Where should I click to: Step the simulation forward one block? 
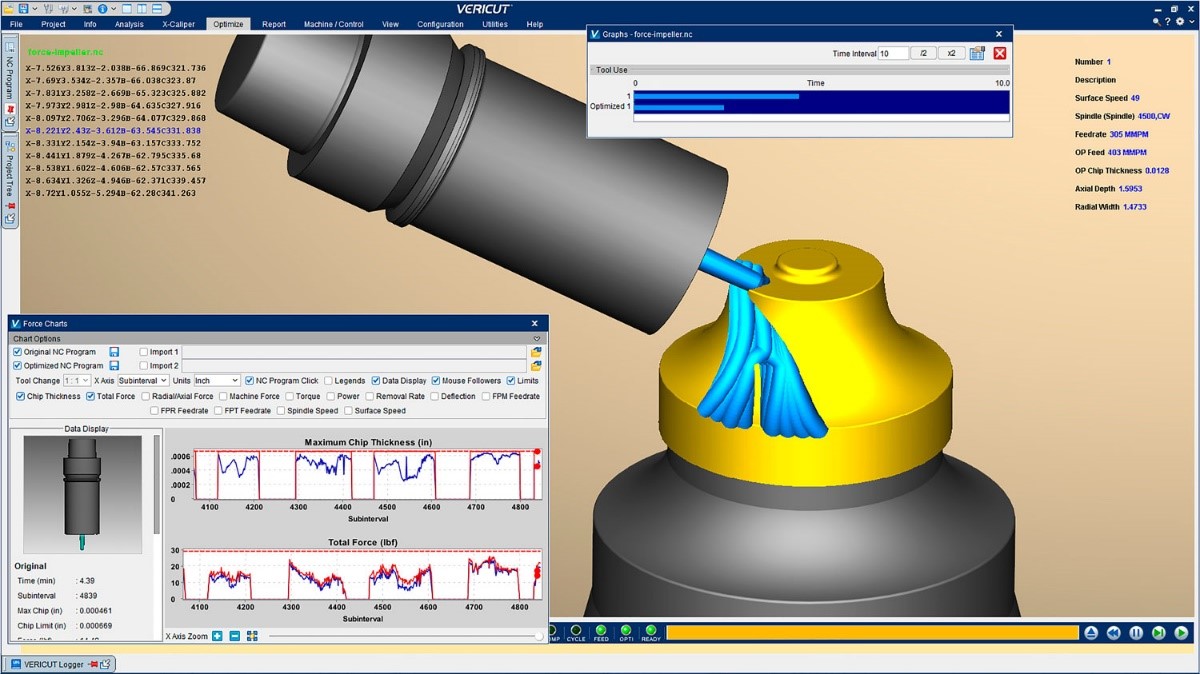pyautogui.click(x=1159, y=633)
